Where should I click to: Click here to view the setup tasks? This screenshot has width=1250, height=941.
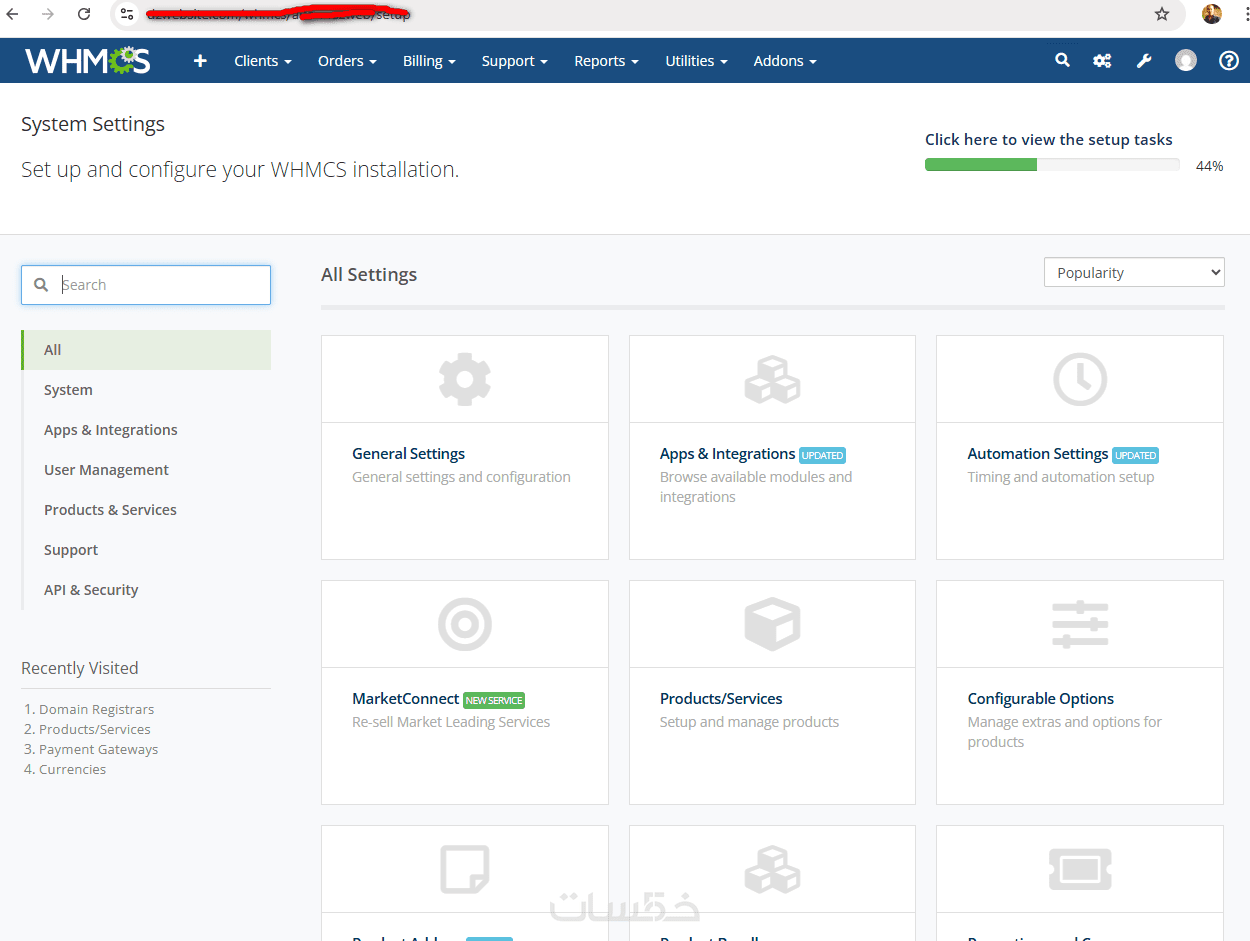pos(1048,140)
